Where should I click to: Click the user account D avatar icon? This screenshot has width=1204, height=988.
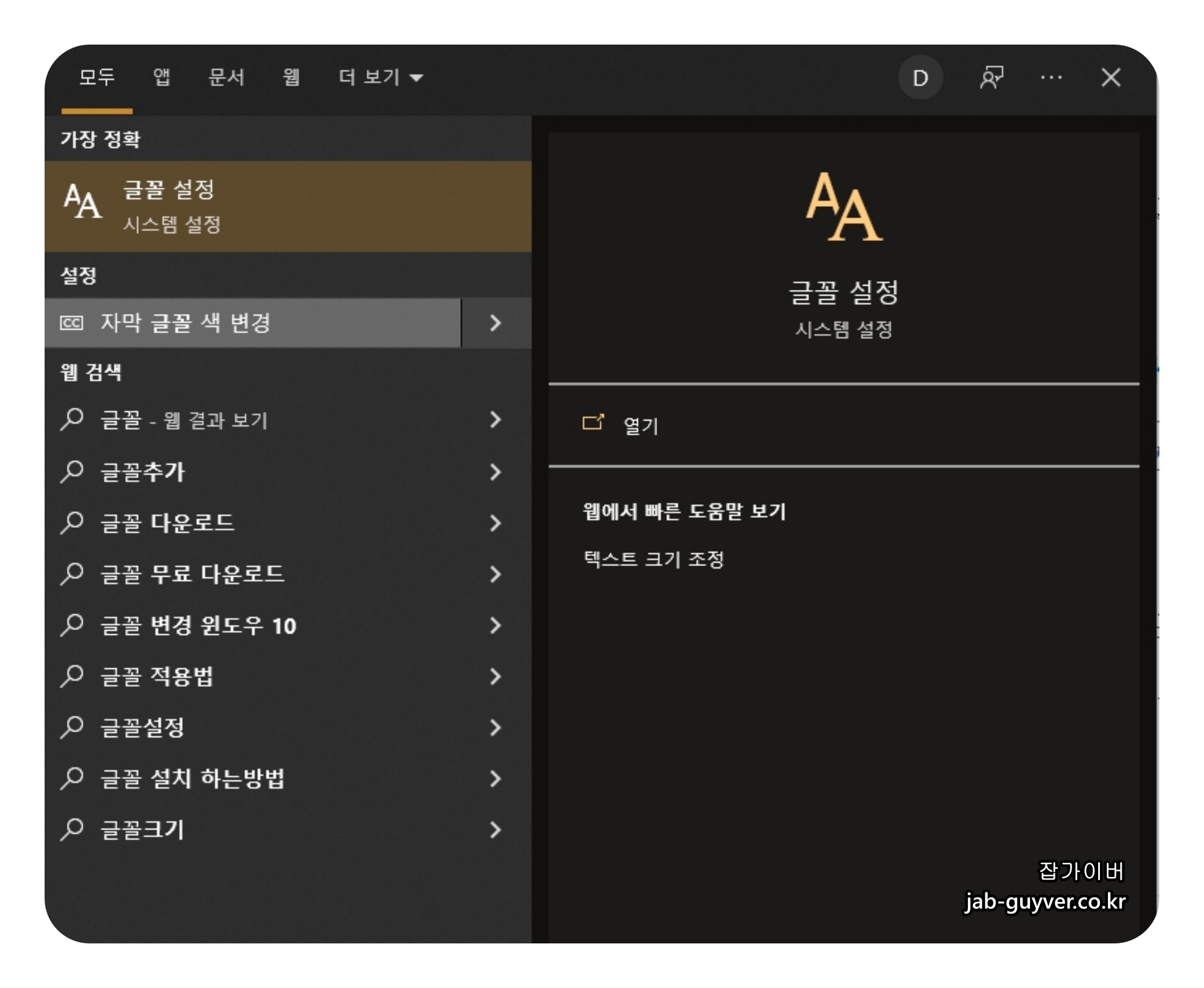click(920, 78)
